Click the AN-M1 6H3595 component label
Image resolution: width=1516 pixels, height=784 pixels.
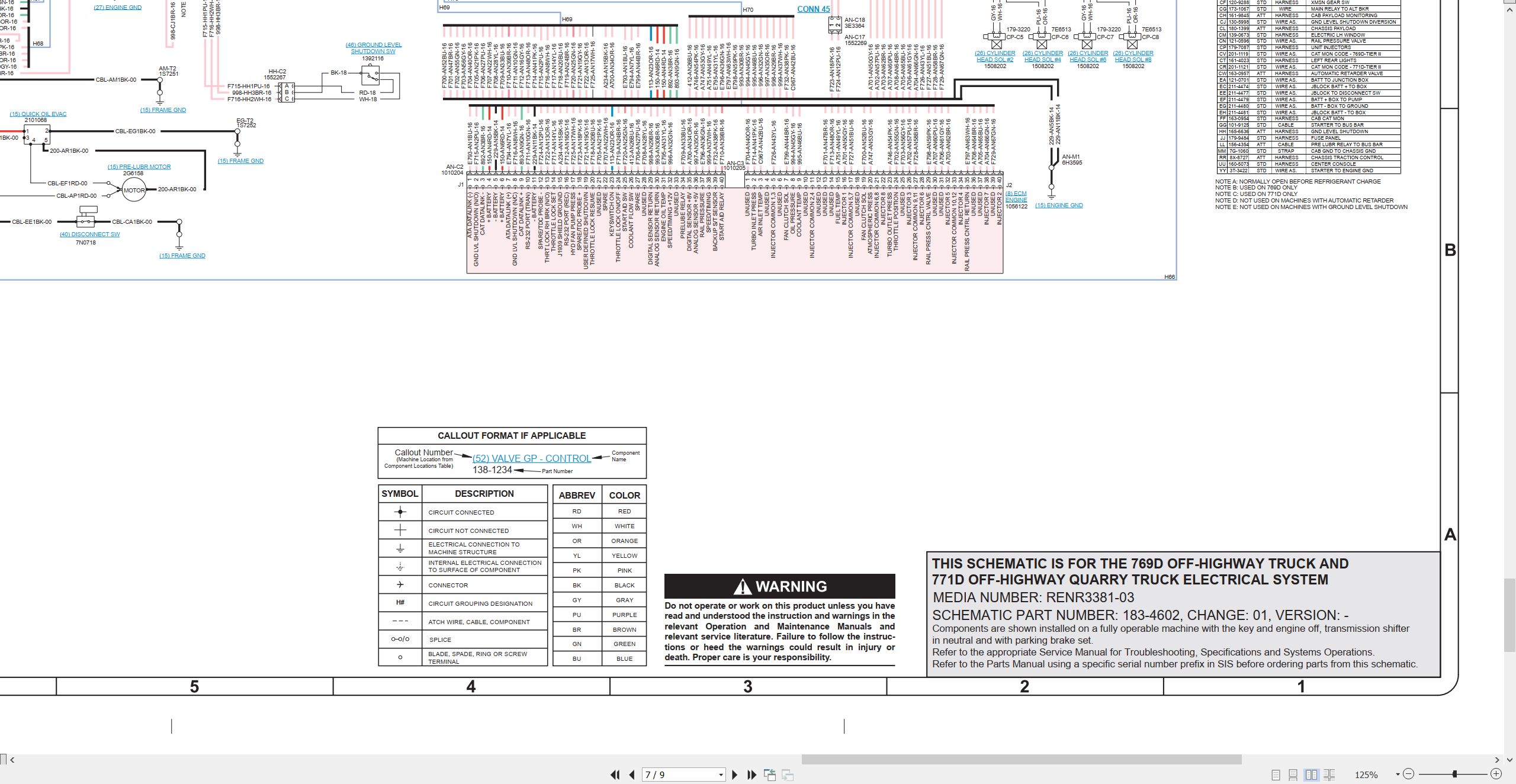click(x=1071, y=160)
